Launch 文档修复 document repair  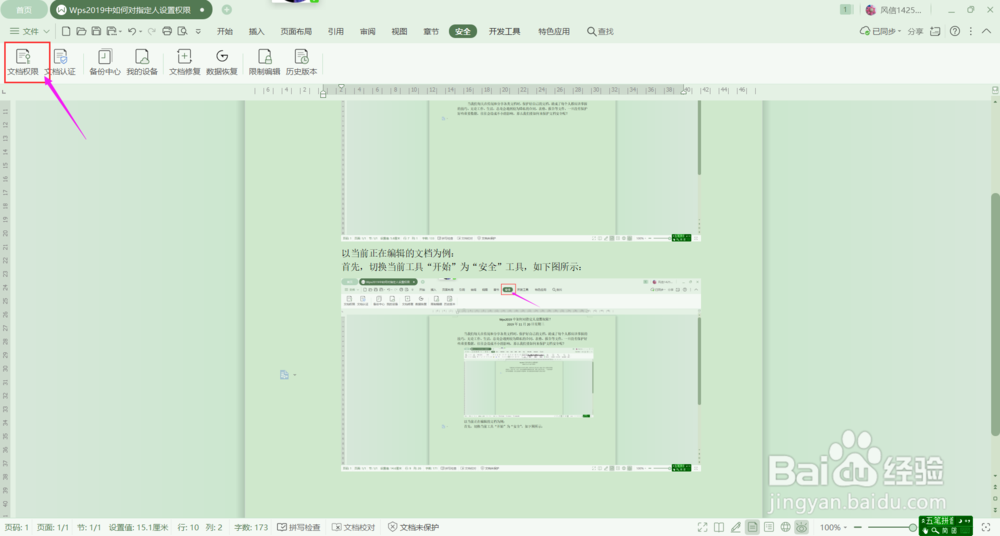[x=184, y=63]
